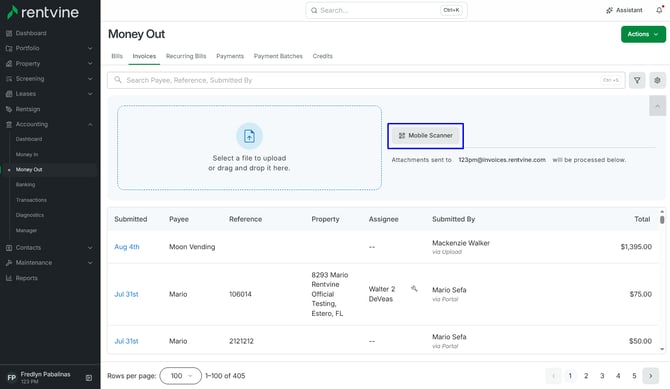The image size is (670, 389).
Task: Open the Aug 4th invoice
Action: 127,247
